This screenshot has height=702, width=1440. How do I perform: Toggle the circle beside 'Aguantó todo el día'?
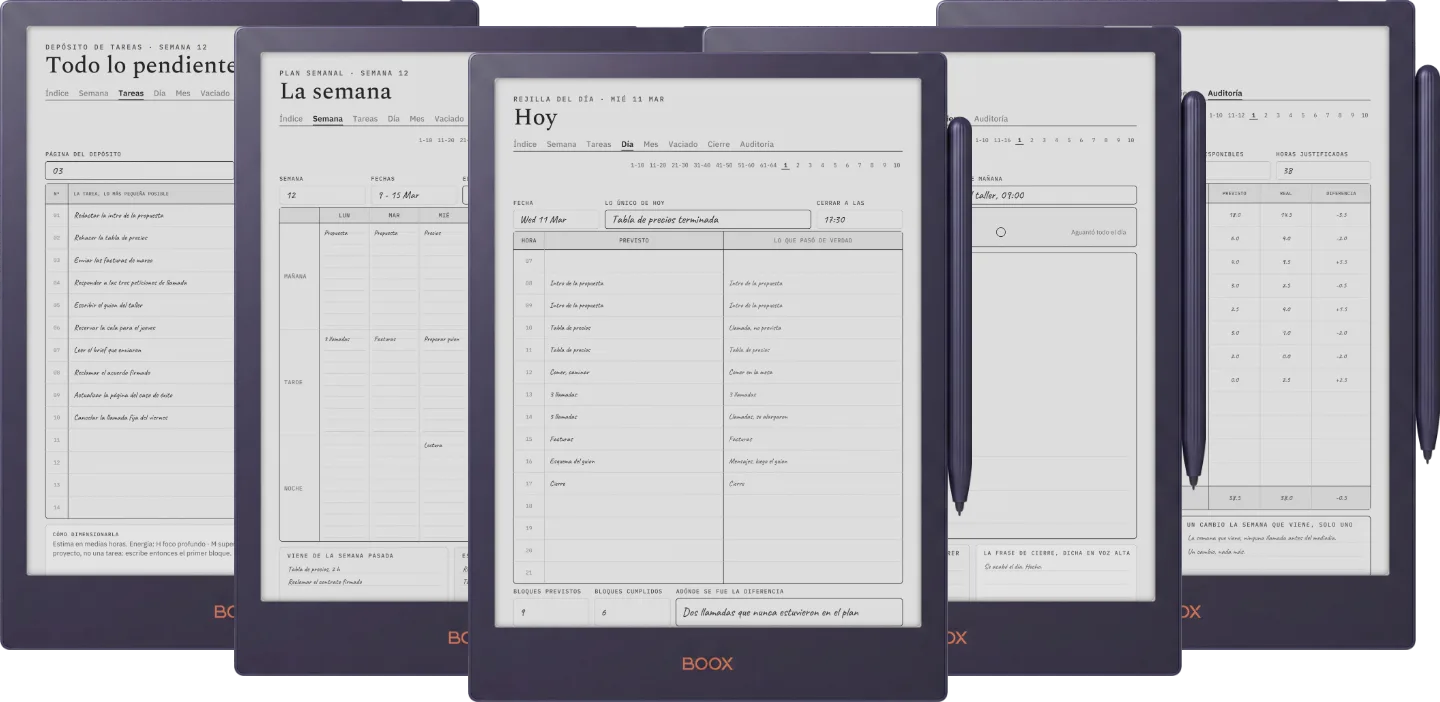[x=1000, y=232]
